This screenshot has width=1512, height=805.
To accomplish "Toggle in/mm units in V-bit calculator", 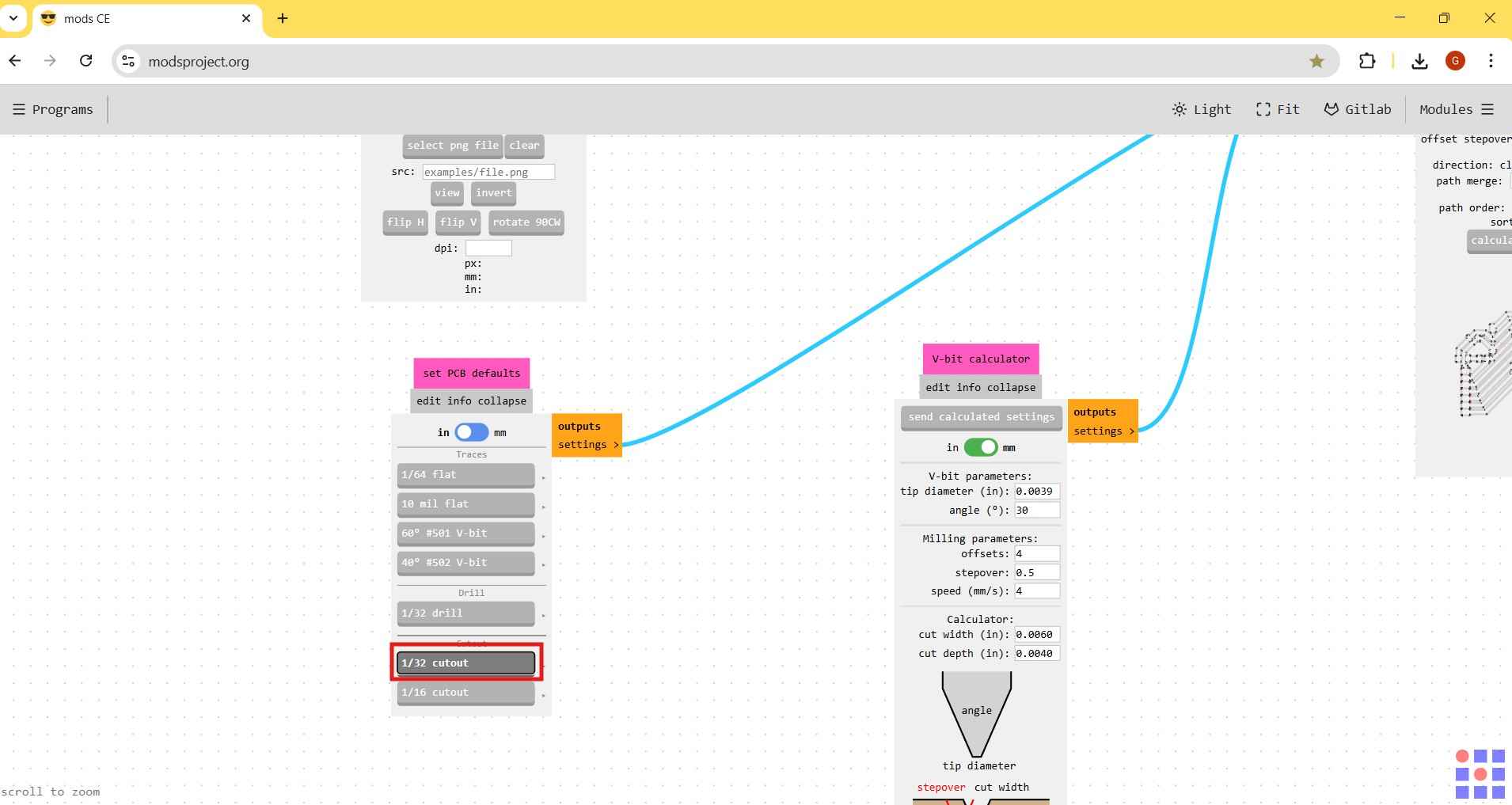I will [x=981, y=447].
